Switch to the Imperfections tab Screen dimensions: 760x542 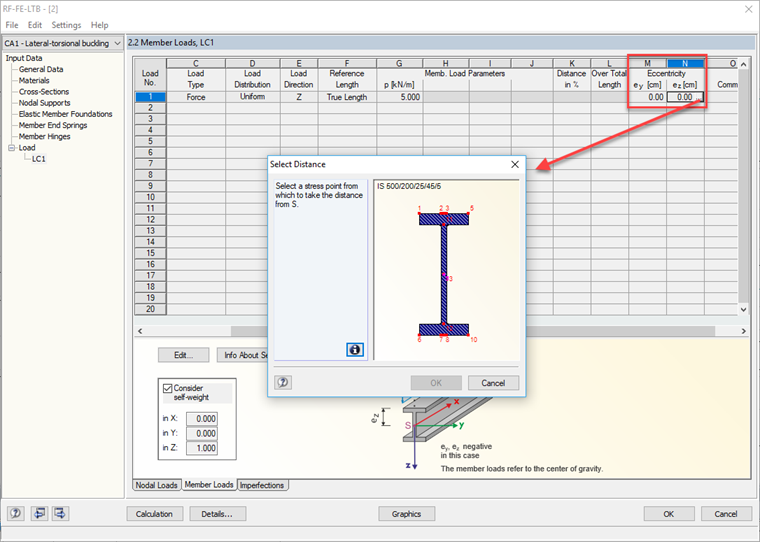tap(262, 485)
